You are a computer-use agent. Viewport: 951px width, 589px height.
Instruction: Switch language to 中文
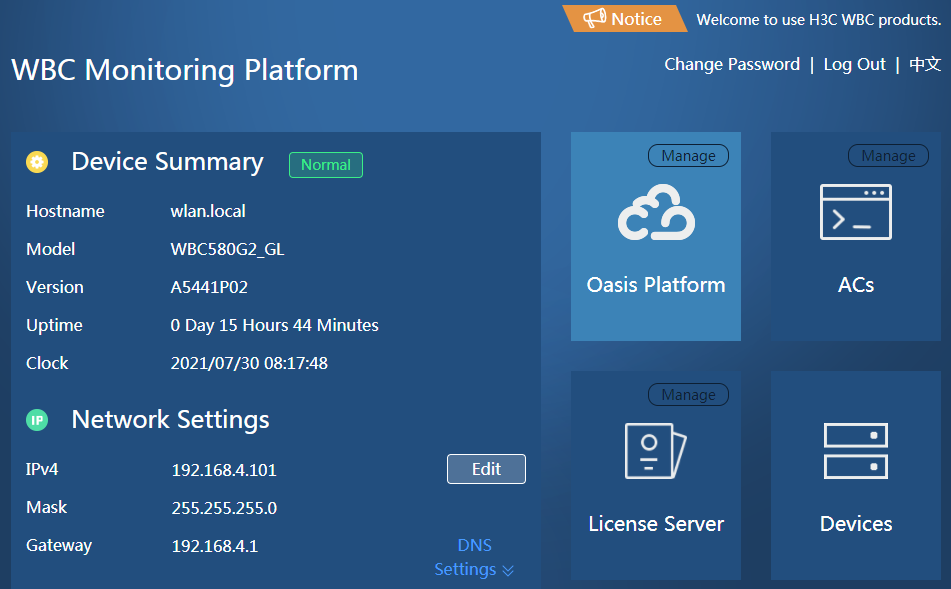click(925, 64)
